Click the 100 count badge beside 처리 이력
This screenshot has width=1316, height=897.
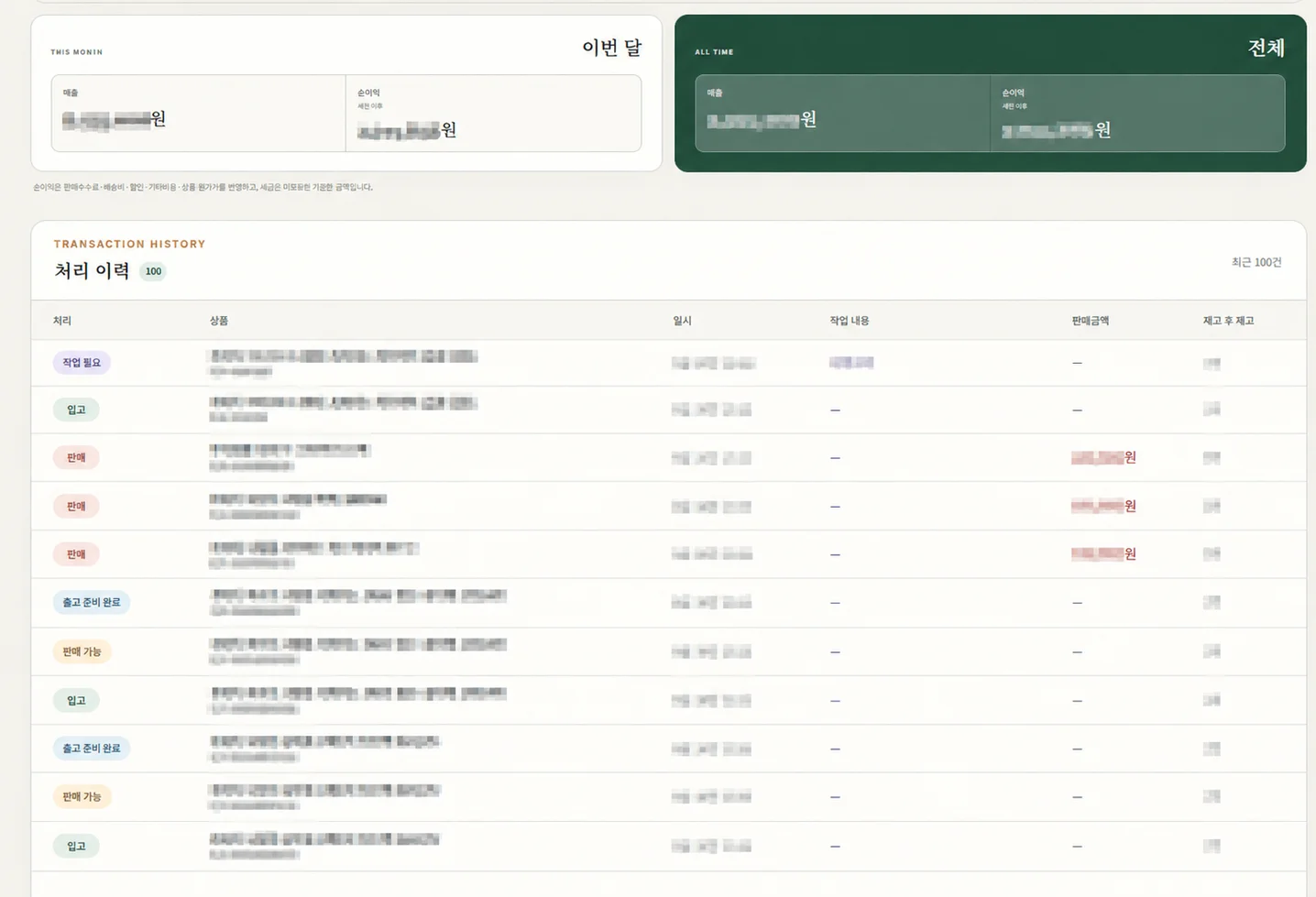(153, 271)
